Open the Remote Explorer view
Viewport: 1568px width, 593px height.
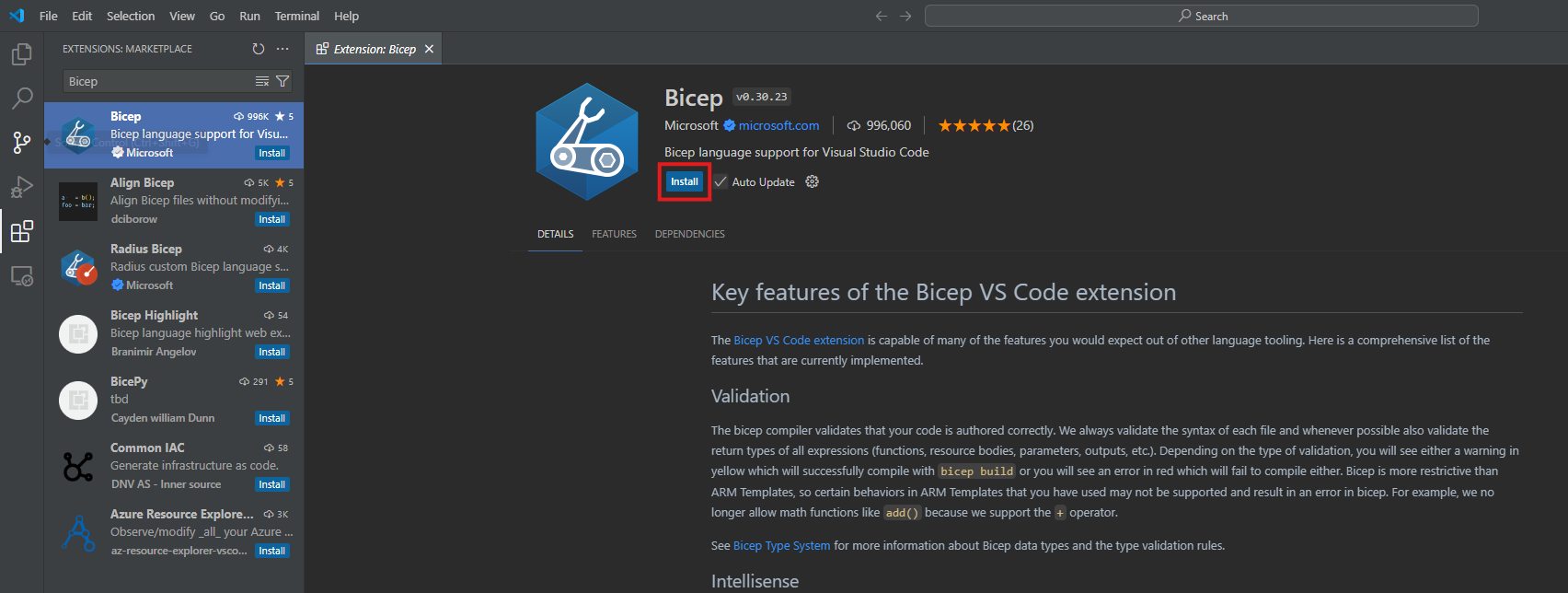(21, 275)
